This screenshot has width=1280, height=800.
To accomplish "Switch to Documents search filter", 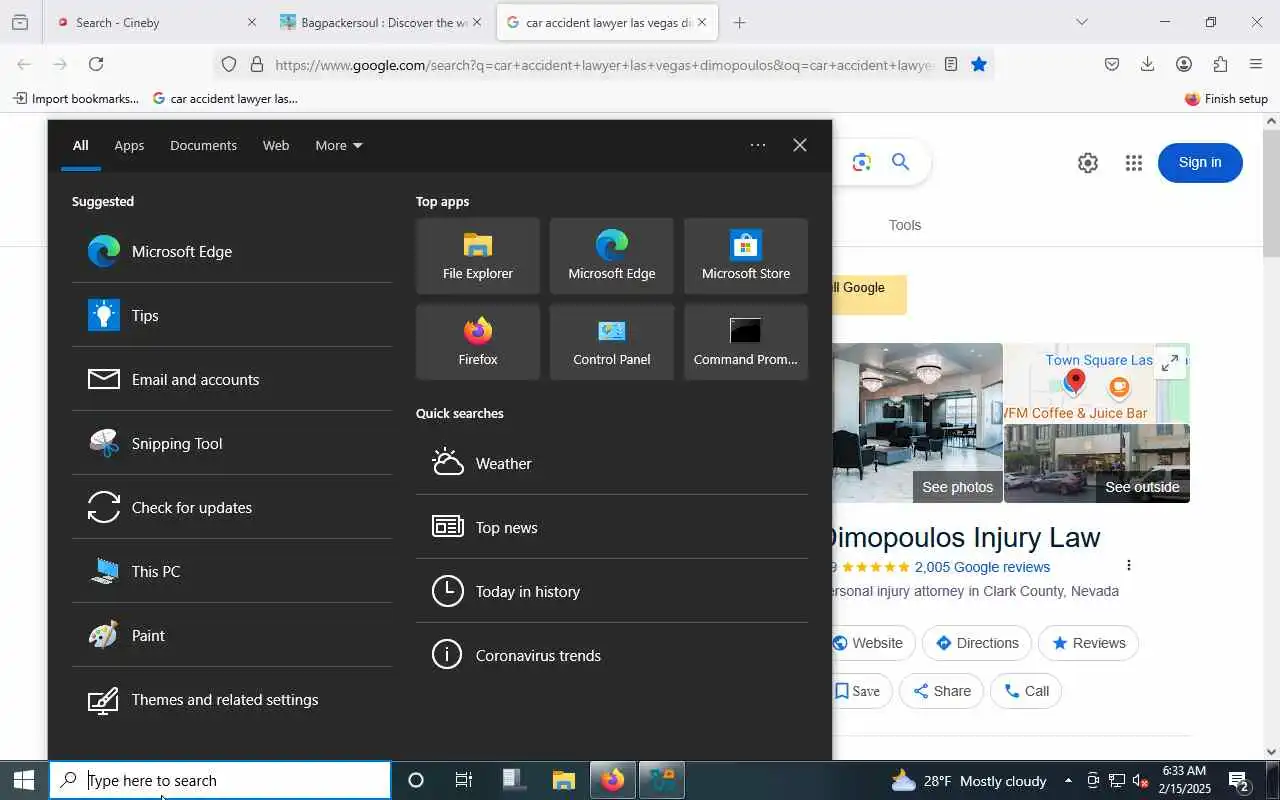I will [203, 145].
